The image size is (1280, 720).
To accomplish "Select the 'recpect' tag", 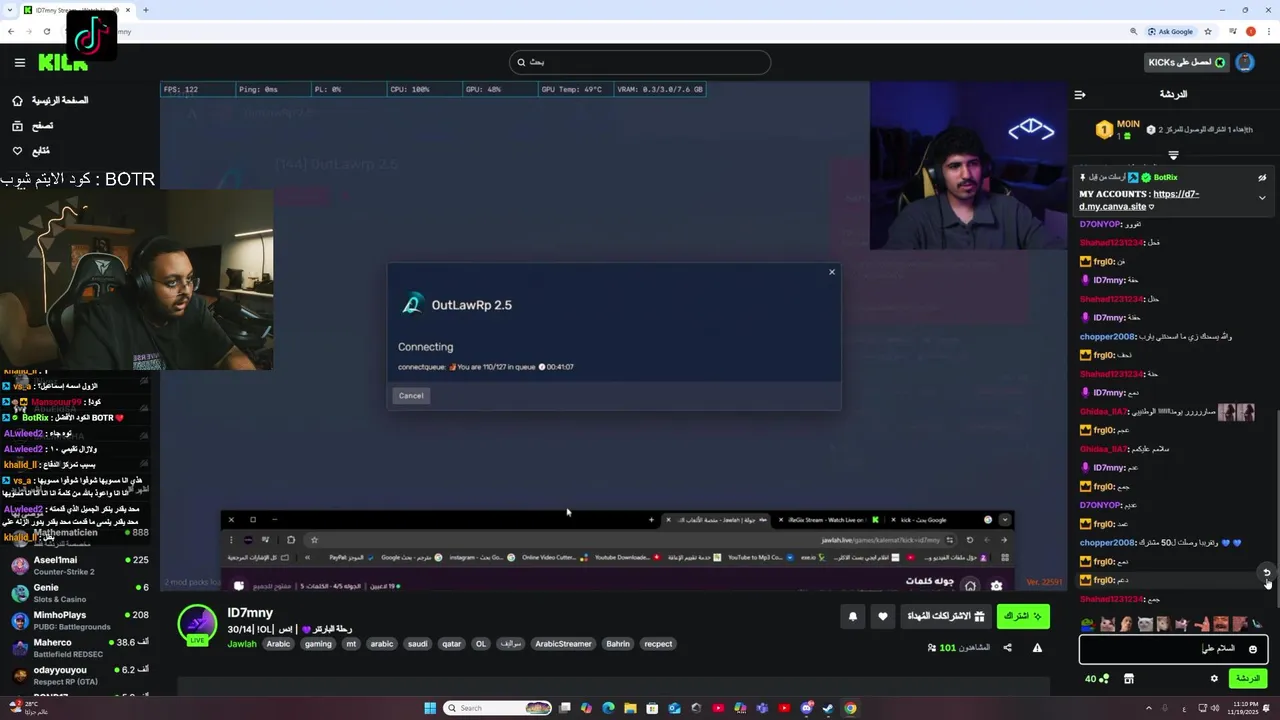I will (658, 644).
